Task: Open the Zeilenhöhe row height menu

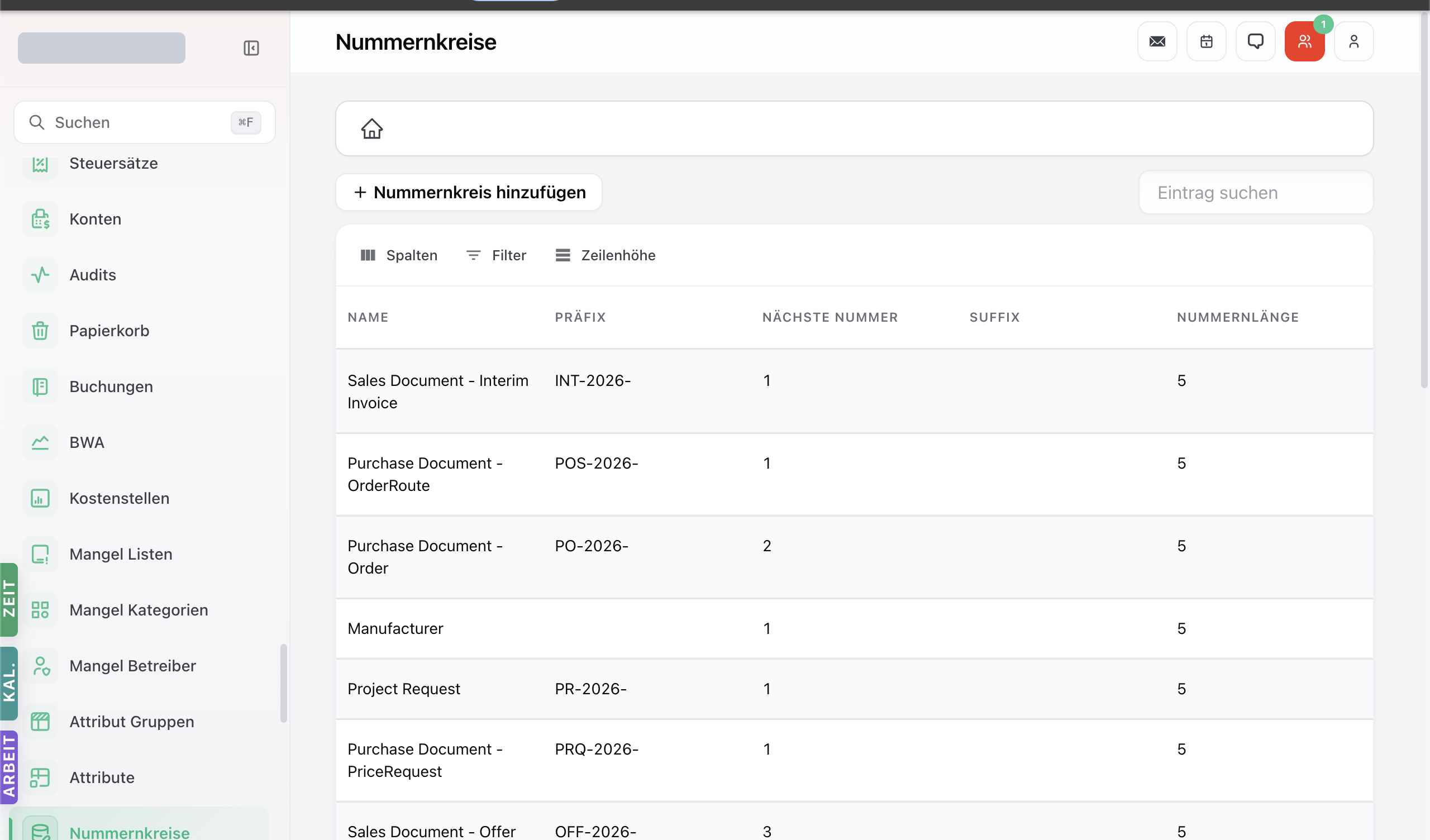Action: pos(606,255)
